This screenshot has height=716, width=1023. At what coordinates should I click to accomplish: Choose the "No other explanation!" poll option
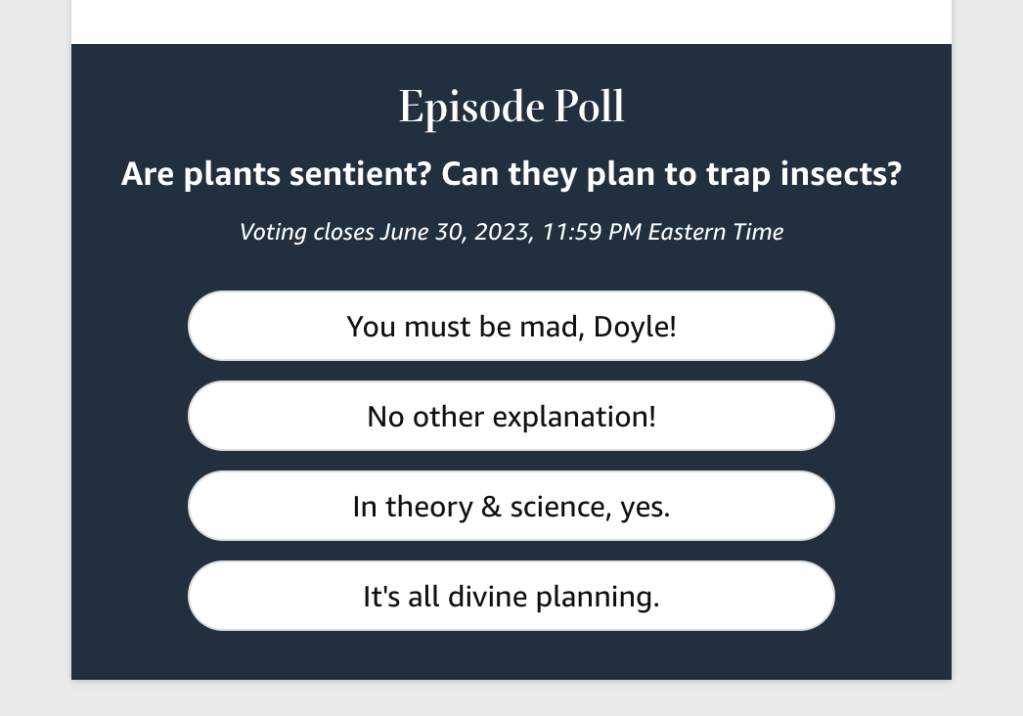(511, 416)
